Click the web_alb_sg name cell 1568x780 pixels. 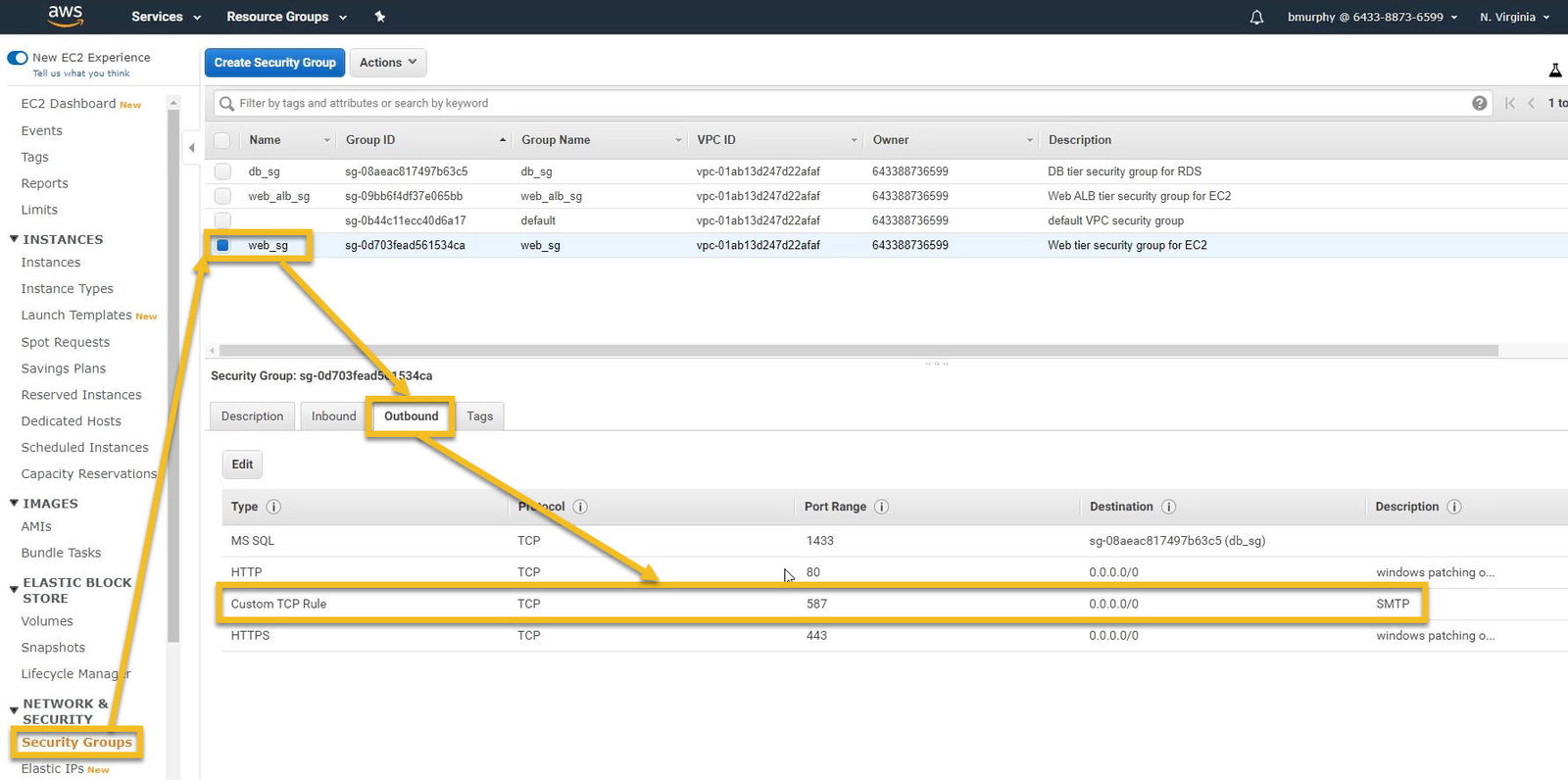pos(278,196)
